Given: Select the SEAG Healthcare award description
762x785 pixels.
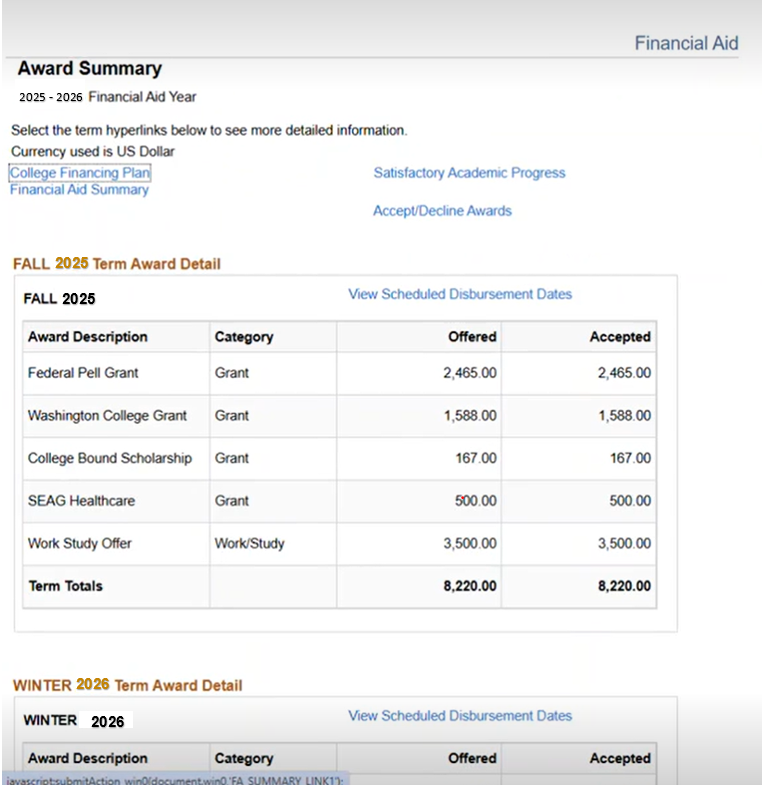Looking at the screenshot, I should click(x=81, y=501).
